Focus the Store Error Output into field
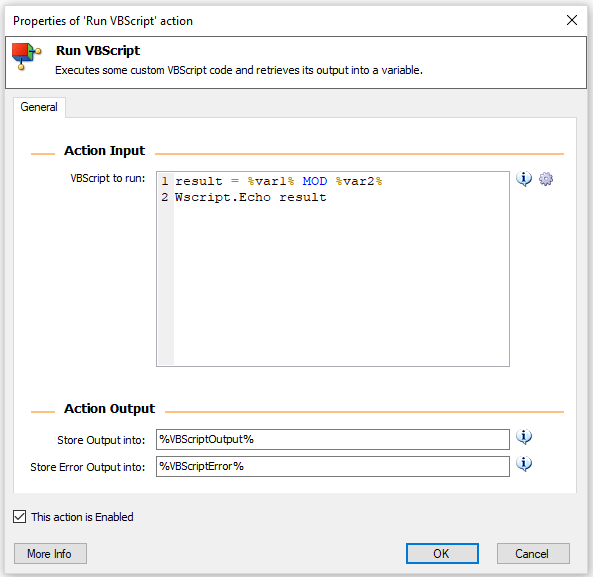The image size is (593, 577). [x=333, y=466]
